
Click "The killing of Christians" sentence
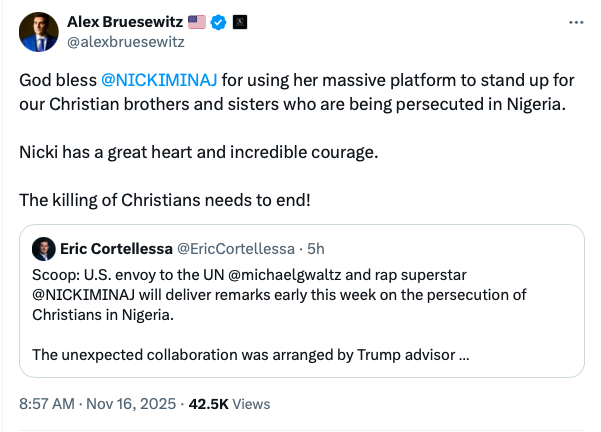pos(165,200)
